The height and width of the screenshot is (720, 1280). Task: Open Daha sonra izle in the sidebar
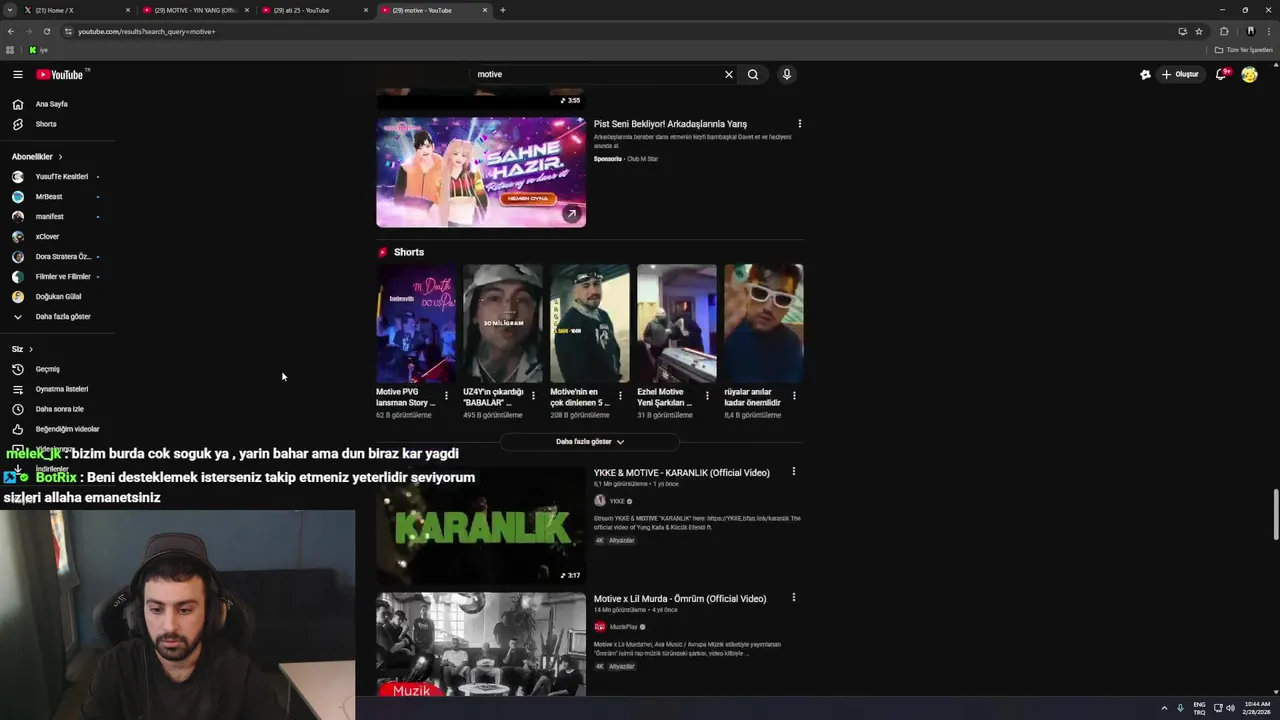pos(60,409)
